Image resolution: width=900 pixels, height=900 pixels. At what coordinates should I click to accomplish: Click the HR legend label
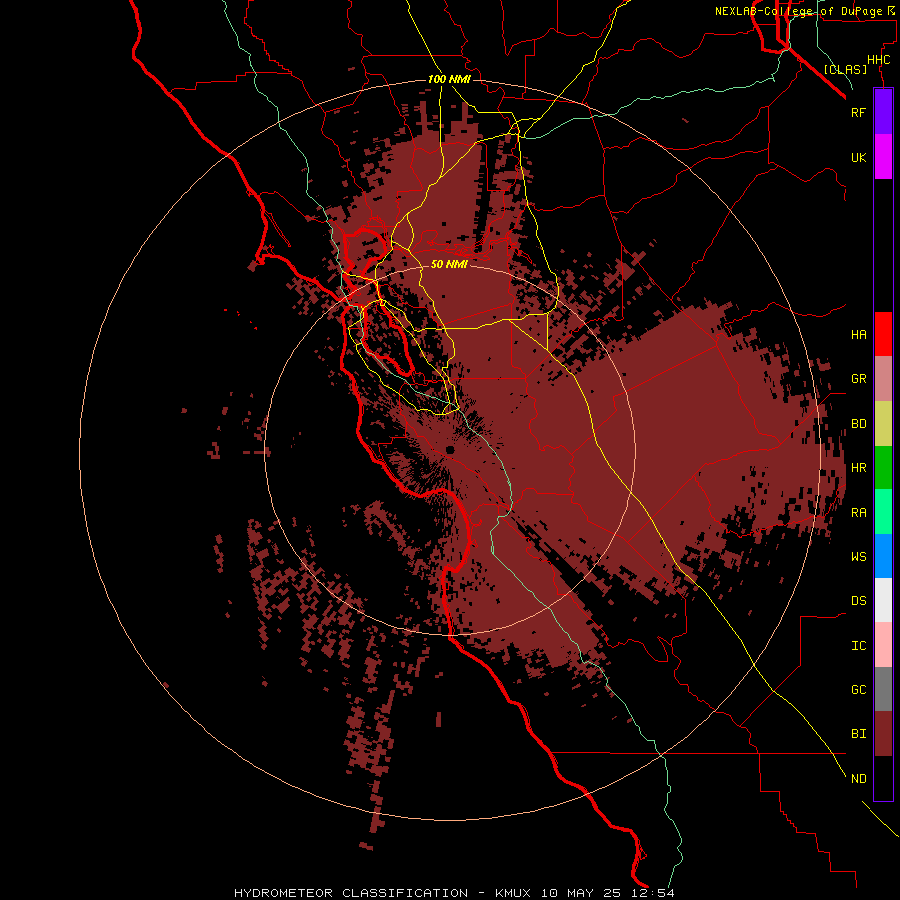coord(858,468)
